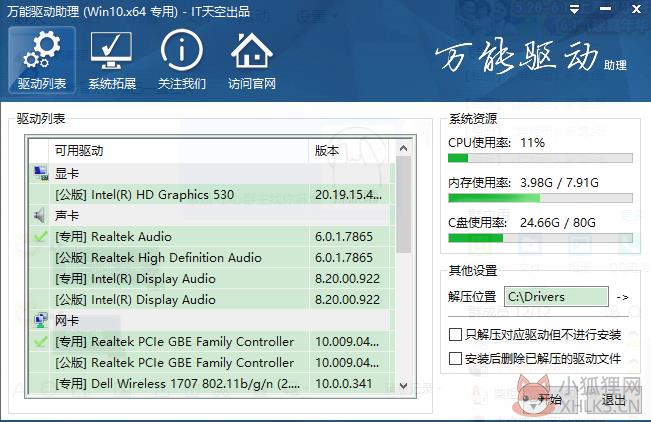651x422 pixels.
Task: Open the 访问官网 home tab
Action: [x=252, y=60]
